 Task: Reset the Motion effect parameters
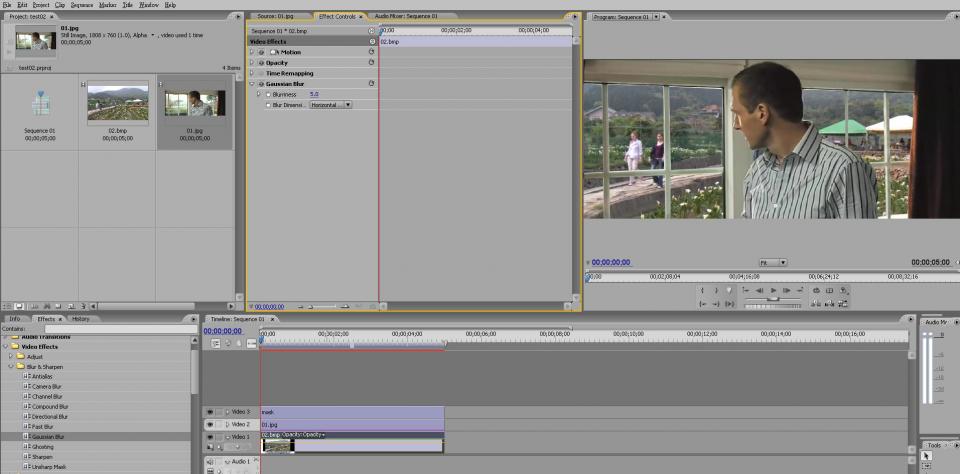371,52
